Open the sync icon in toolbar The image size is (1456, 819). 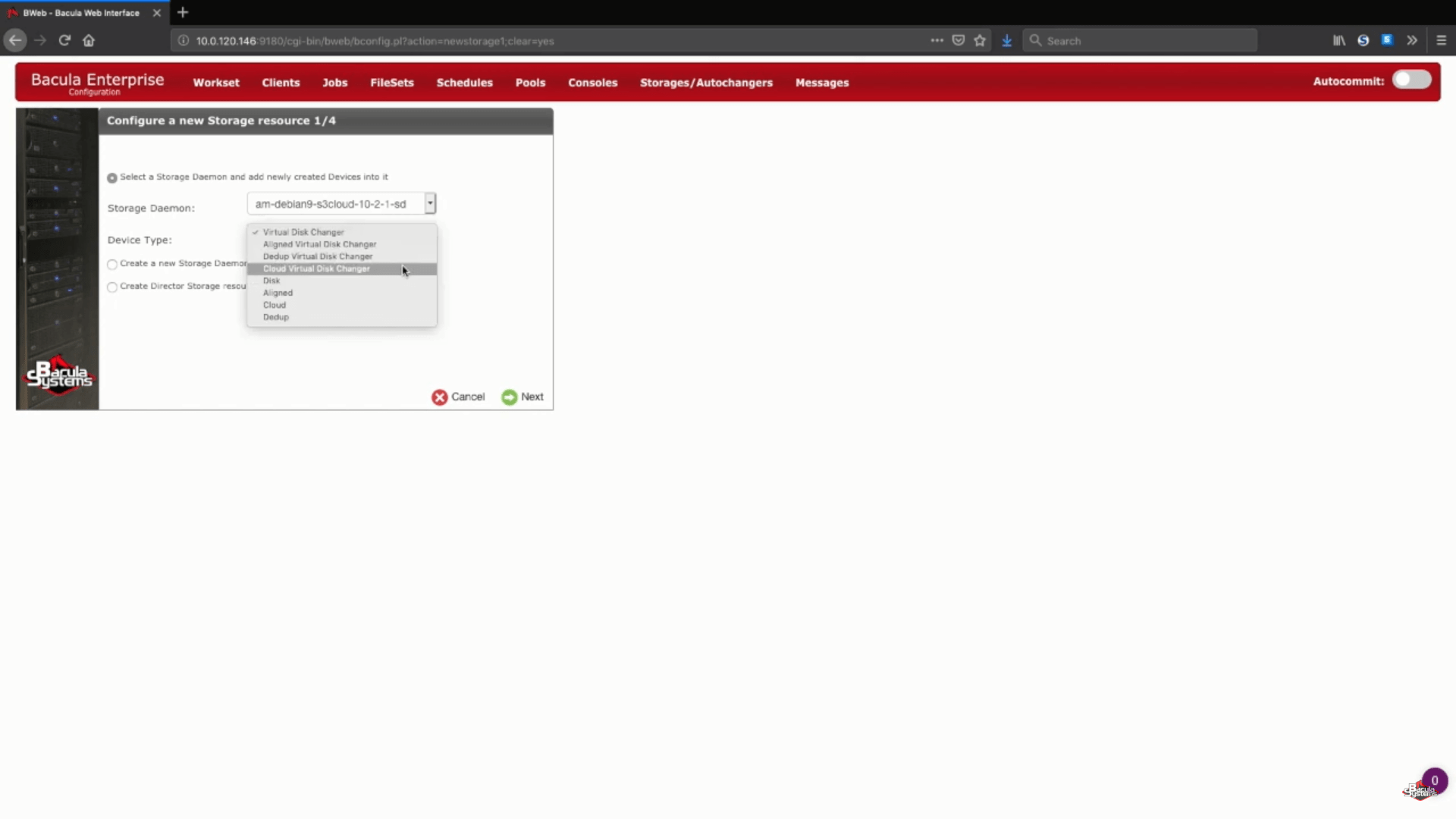[1363, 40]
